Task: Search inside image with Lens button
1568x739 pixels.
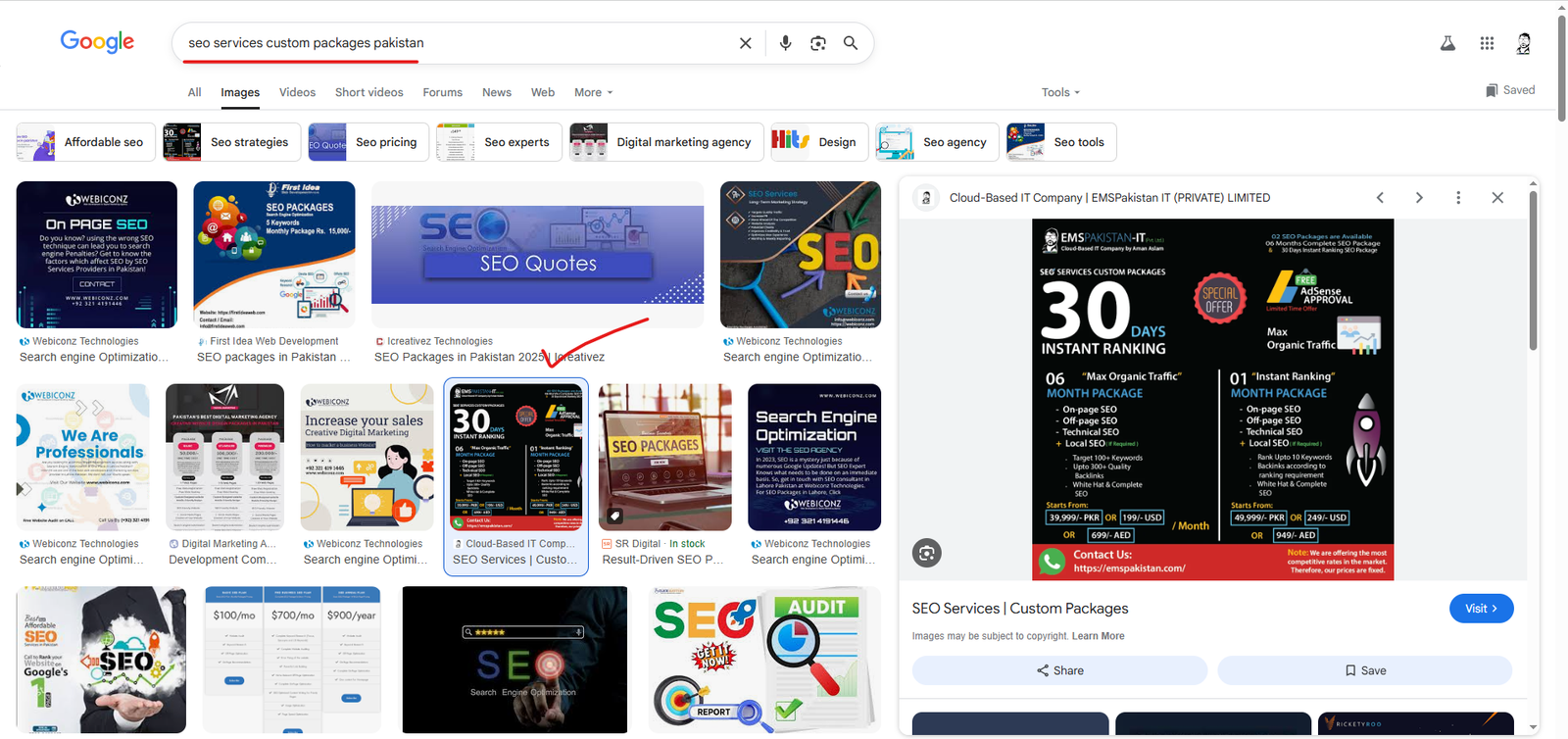Action: [927, 553]
